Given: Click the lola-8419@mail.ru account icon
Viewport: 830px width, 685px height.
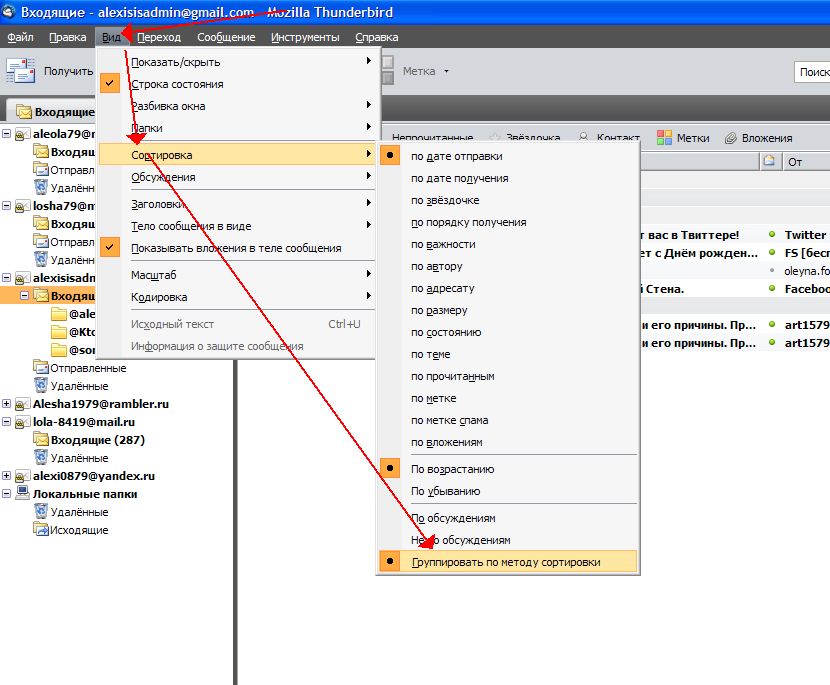Looking at the screenshot, I should click(x=23, y=422).
